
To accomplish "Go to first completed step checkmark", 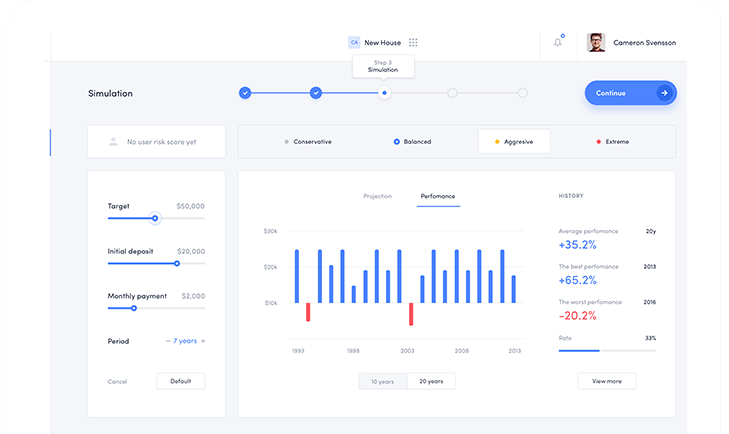I will [x=245, y=93].
